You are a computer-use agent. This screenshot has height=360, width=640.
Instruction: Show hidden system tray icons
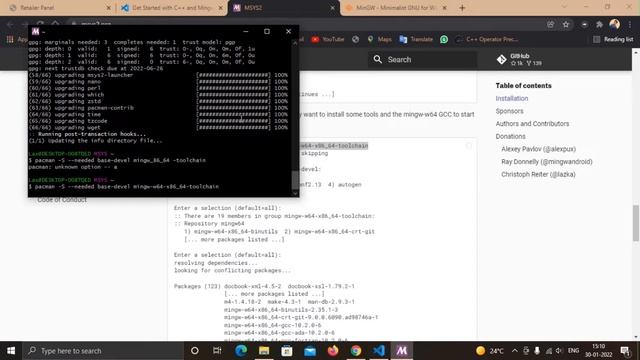click(515, 351)
